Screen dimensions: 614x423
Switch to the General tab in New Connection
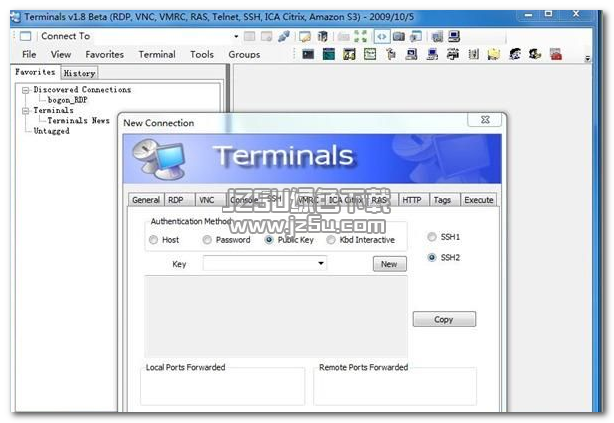(146, 200)
